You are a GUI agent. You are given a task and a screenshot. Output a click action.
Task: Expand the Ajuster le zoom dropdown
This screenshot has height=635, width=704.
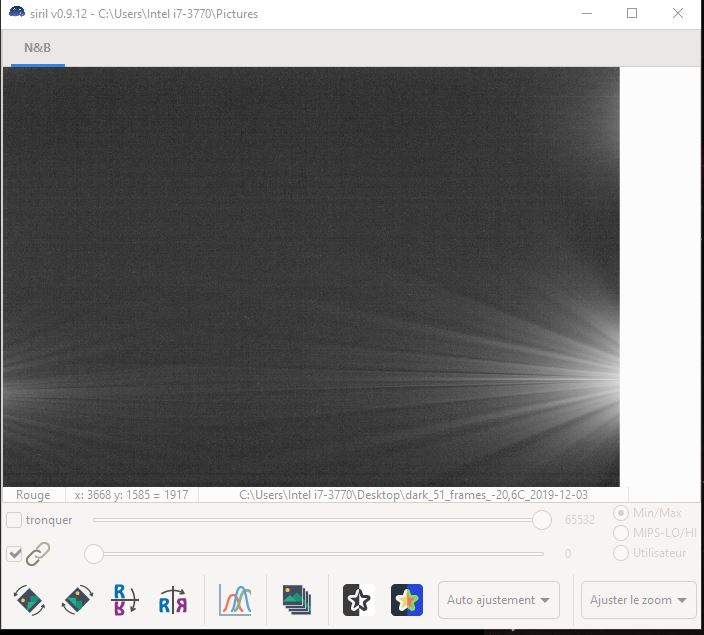638,600
